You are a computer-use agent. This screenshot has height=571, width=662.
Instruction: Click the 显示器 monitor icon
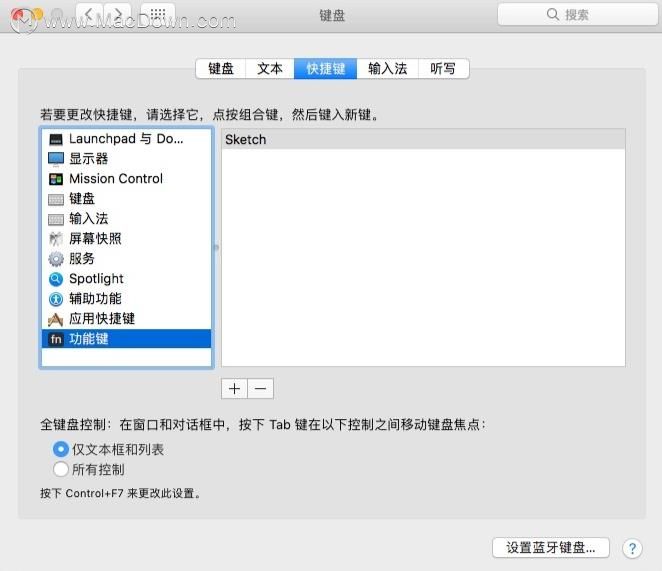click(x=56, y=159)
